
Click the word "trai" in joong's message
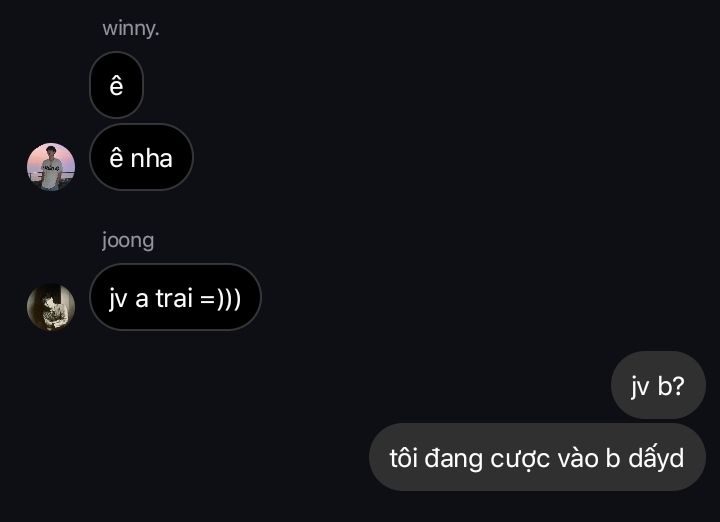click(174, 297)
